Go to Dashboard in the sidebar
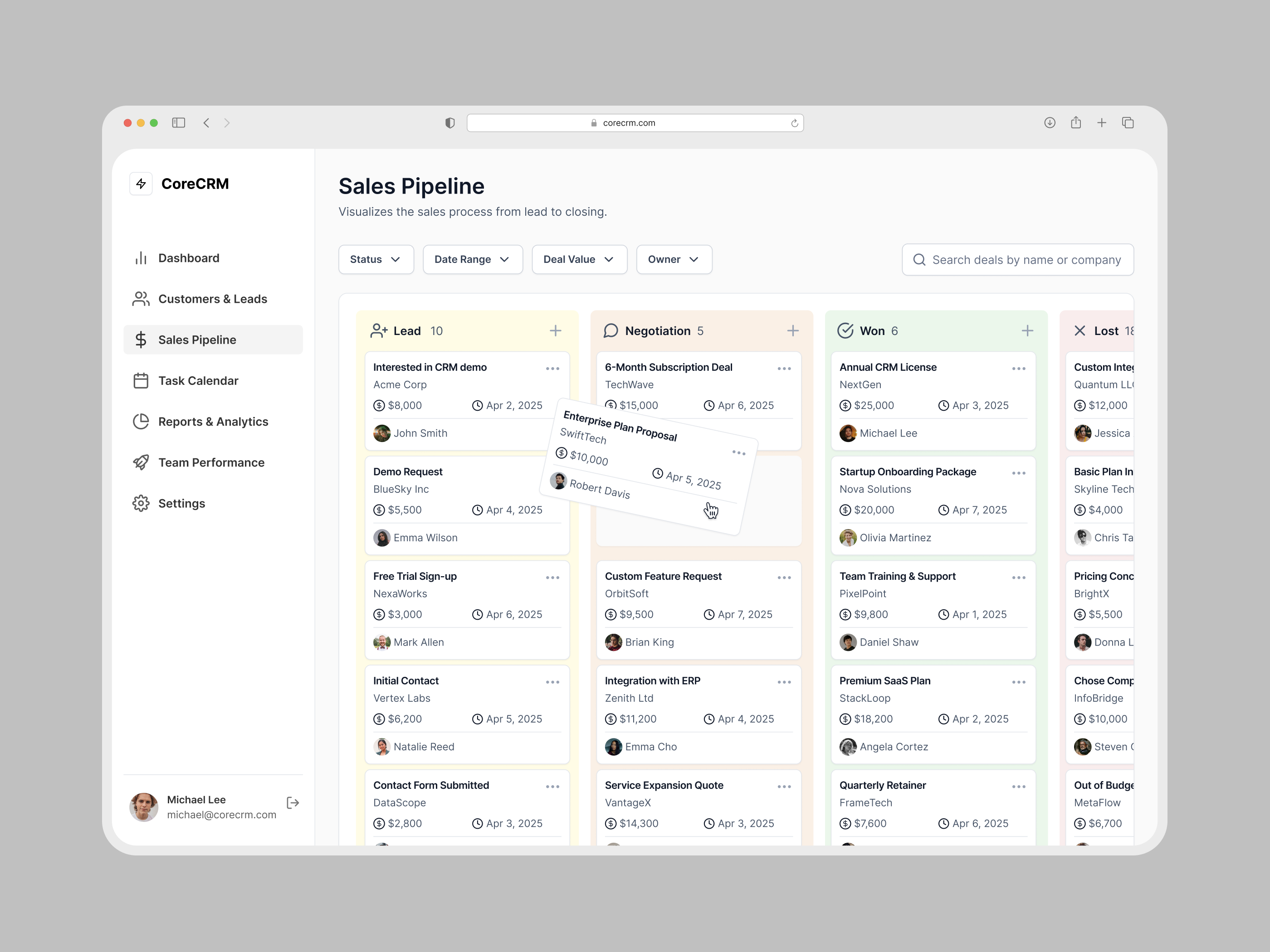 [188, 258]
